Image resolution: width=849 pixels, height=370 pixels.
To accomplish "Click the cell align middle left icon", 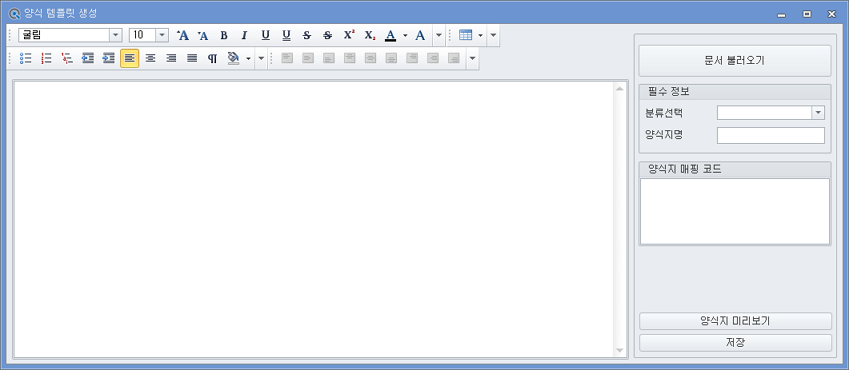I will click(308, 58).
